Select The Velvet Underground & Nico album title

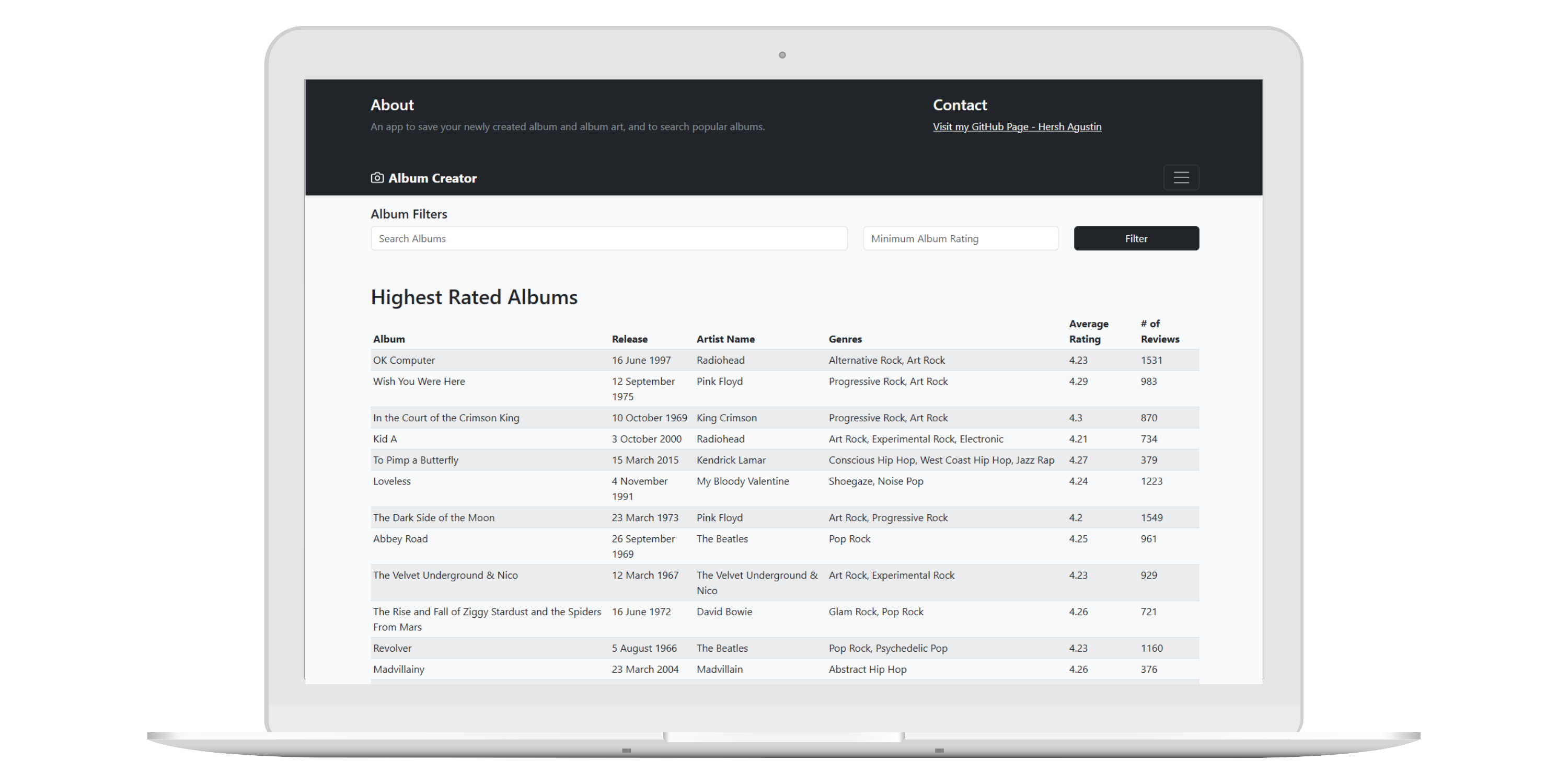pyautogui.click(x=445, y=575)
